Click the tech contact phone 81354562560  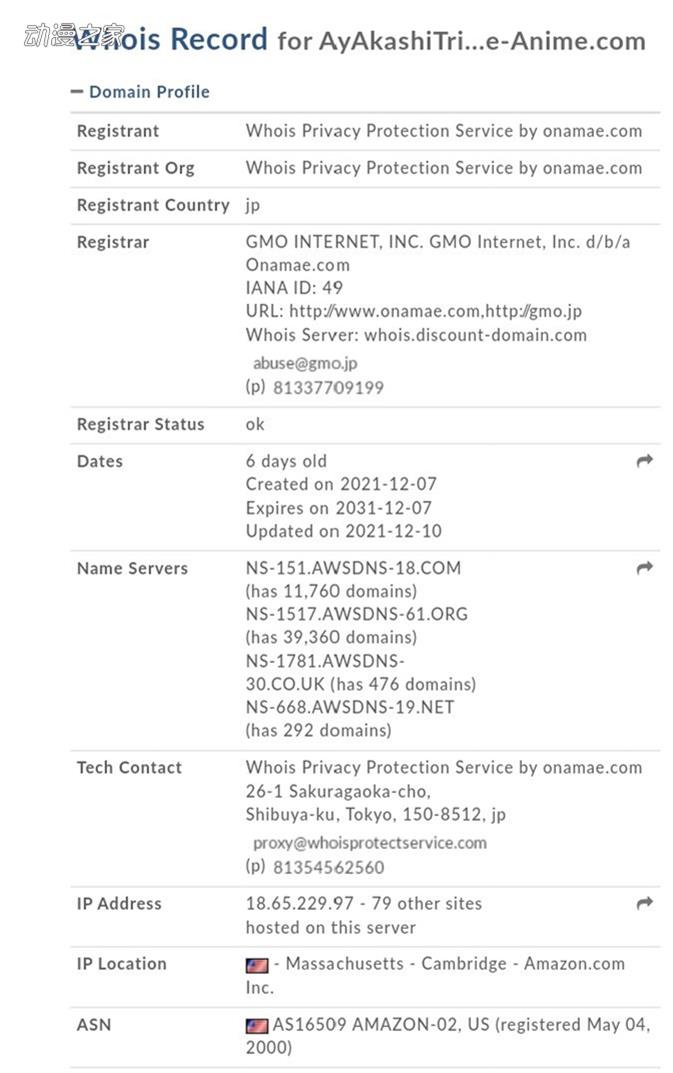pyautogui.click(x=328, y=867)
